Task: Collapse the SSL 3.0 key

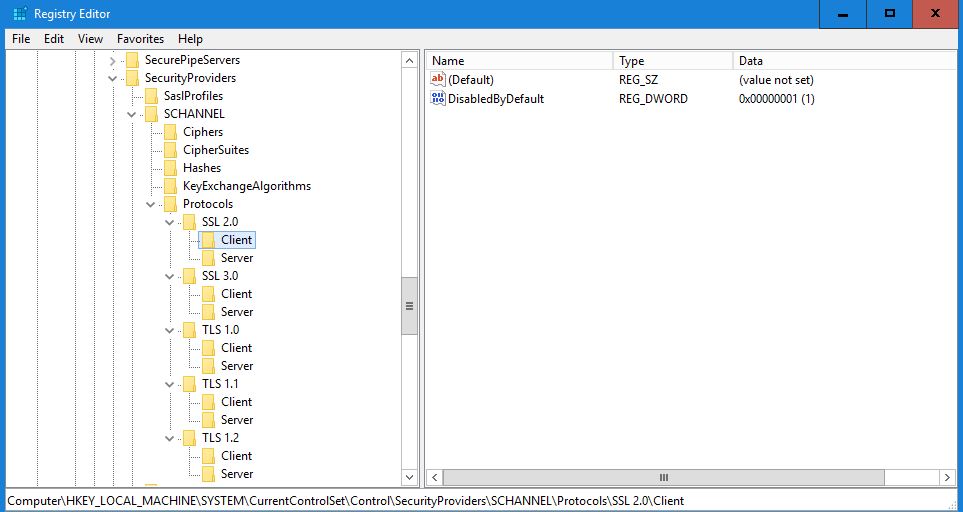Action: (170, 276)
